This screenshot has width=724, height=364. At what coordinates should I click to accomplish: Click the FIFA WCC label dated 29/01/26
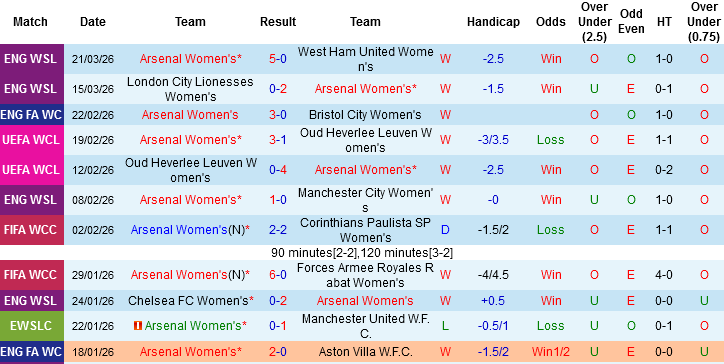pyautogui.click(x=31, y=275)
